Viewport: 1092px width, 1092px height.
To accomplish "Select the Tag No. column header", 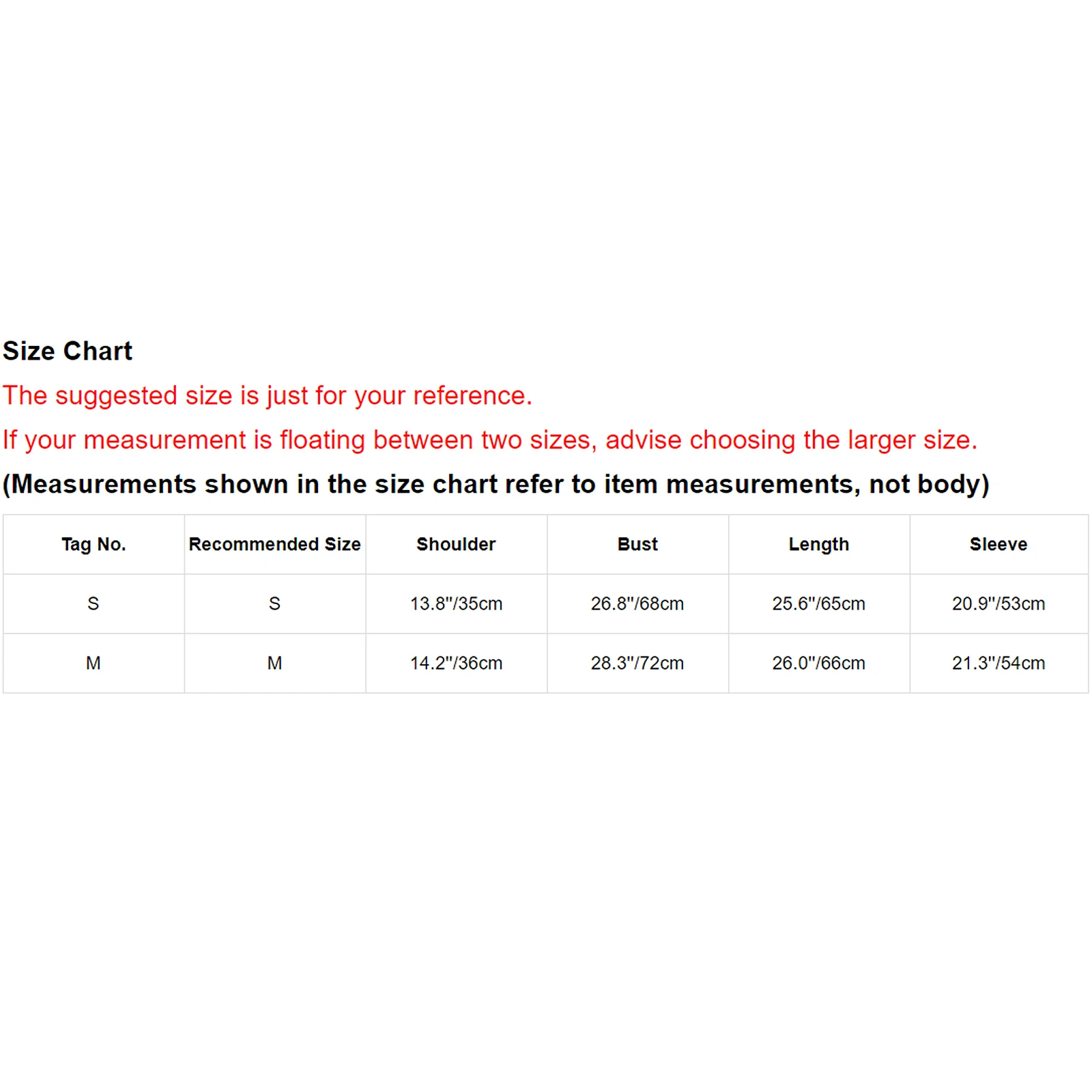I will pos(94,545).
